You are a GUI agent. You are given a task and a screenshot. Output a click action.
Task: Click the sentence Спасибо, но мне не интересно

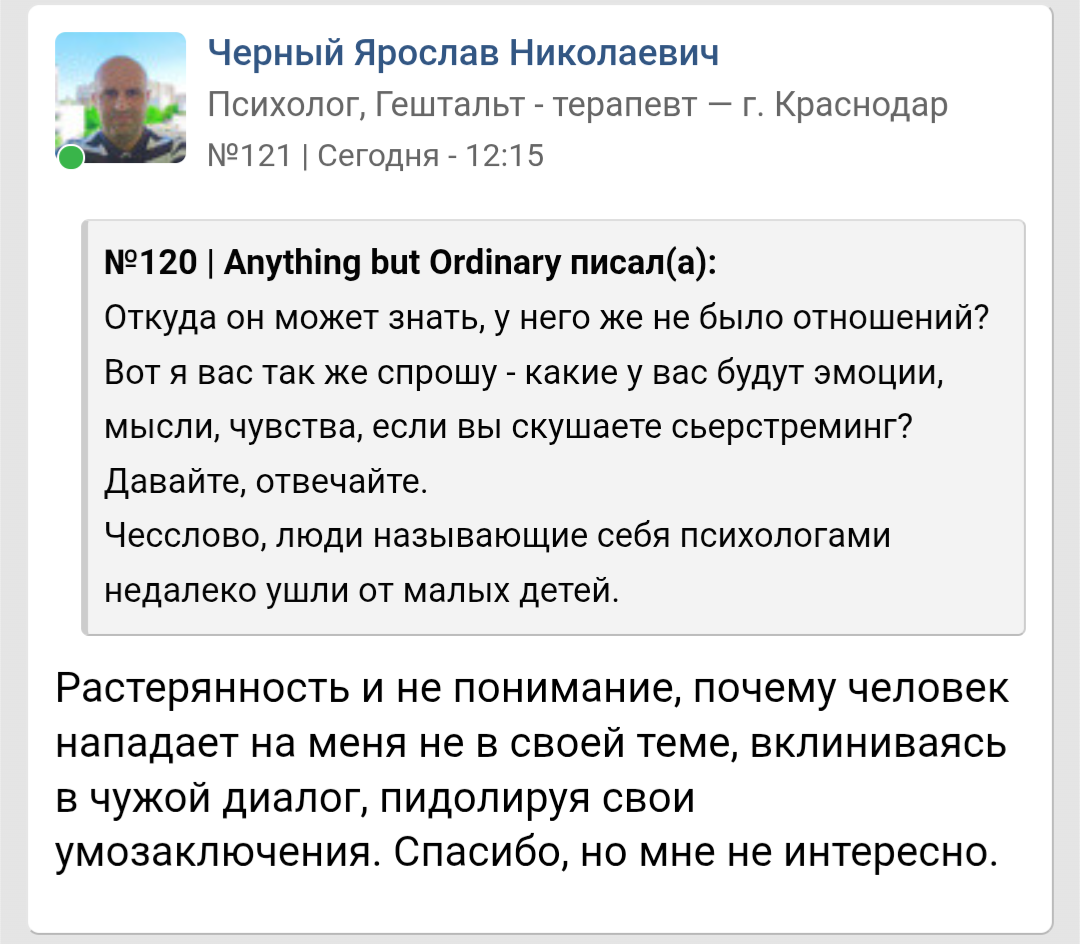pyautogui.click(x=696, y=852)
